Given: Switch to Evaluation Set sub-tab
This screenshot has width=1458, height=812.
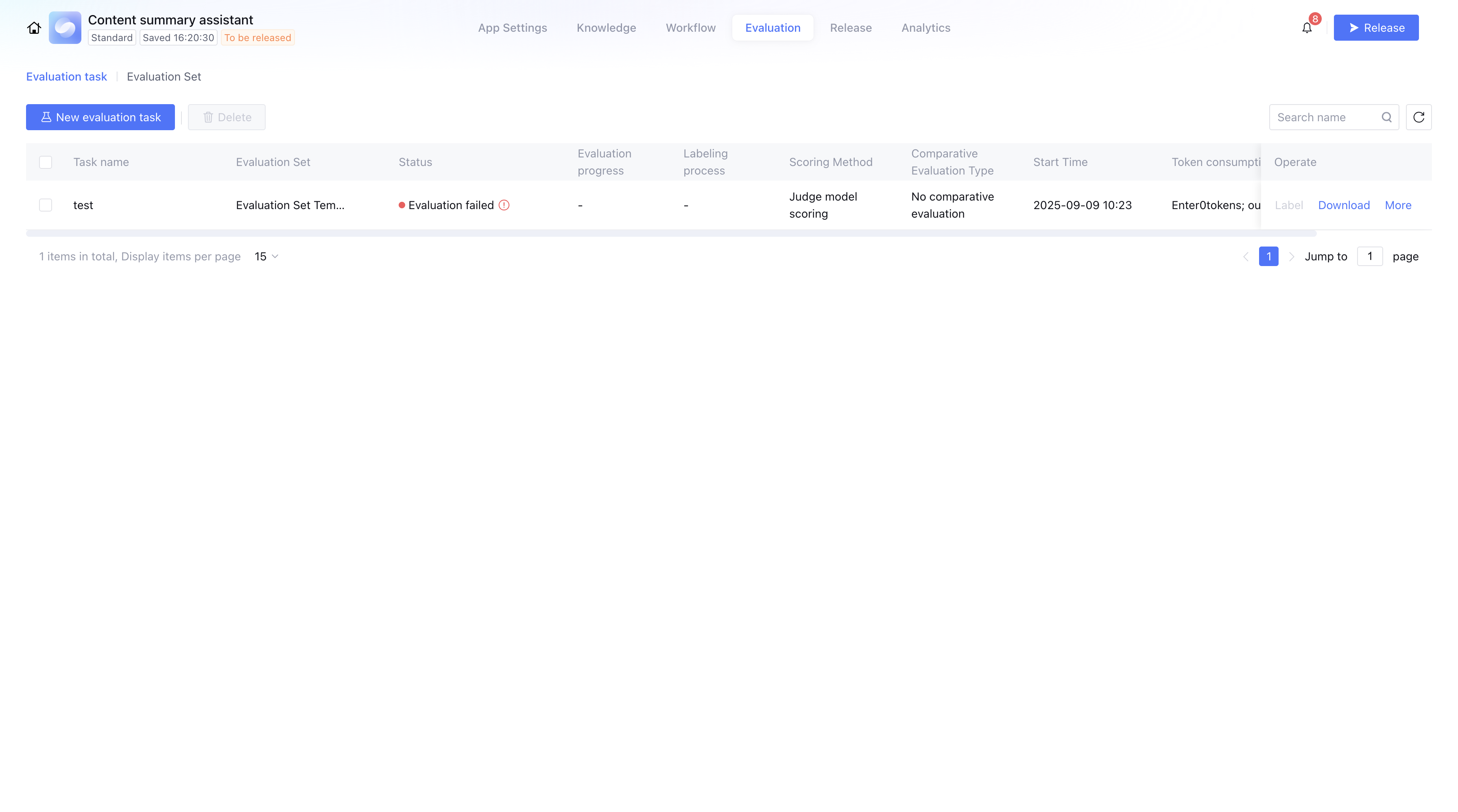Looking at the screenshot, I should [164, 76].
